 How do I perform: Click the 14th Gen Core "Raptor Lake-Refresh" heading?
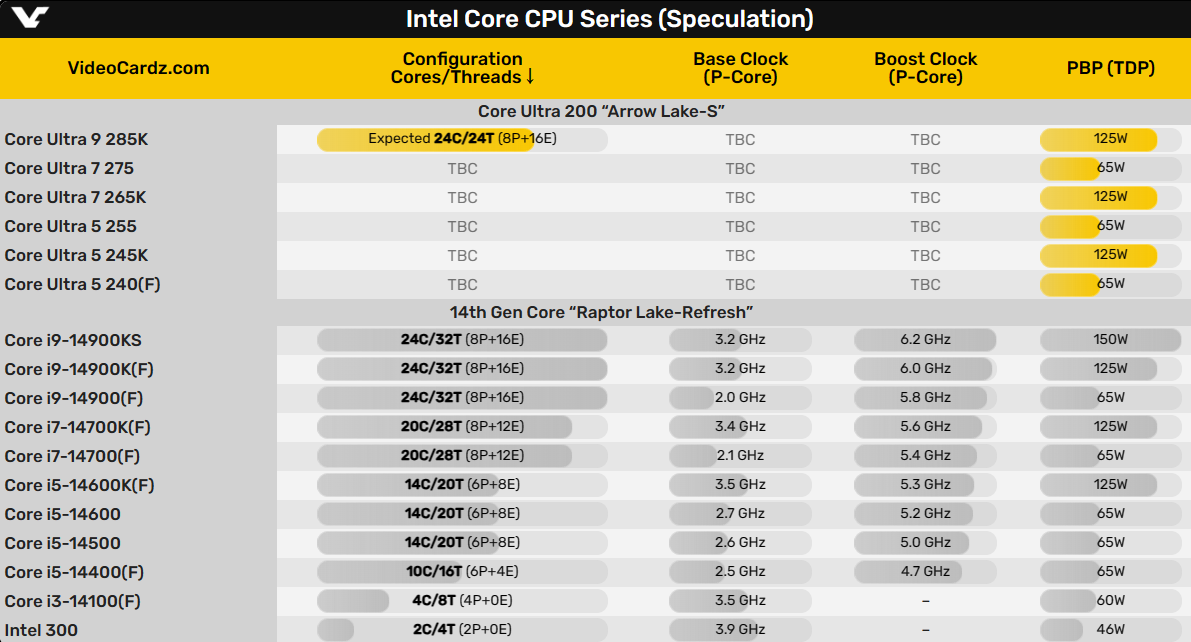[x=601, y=312]
